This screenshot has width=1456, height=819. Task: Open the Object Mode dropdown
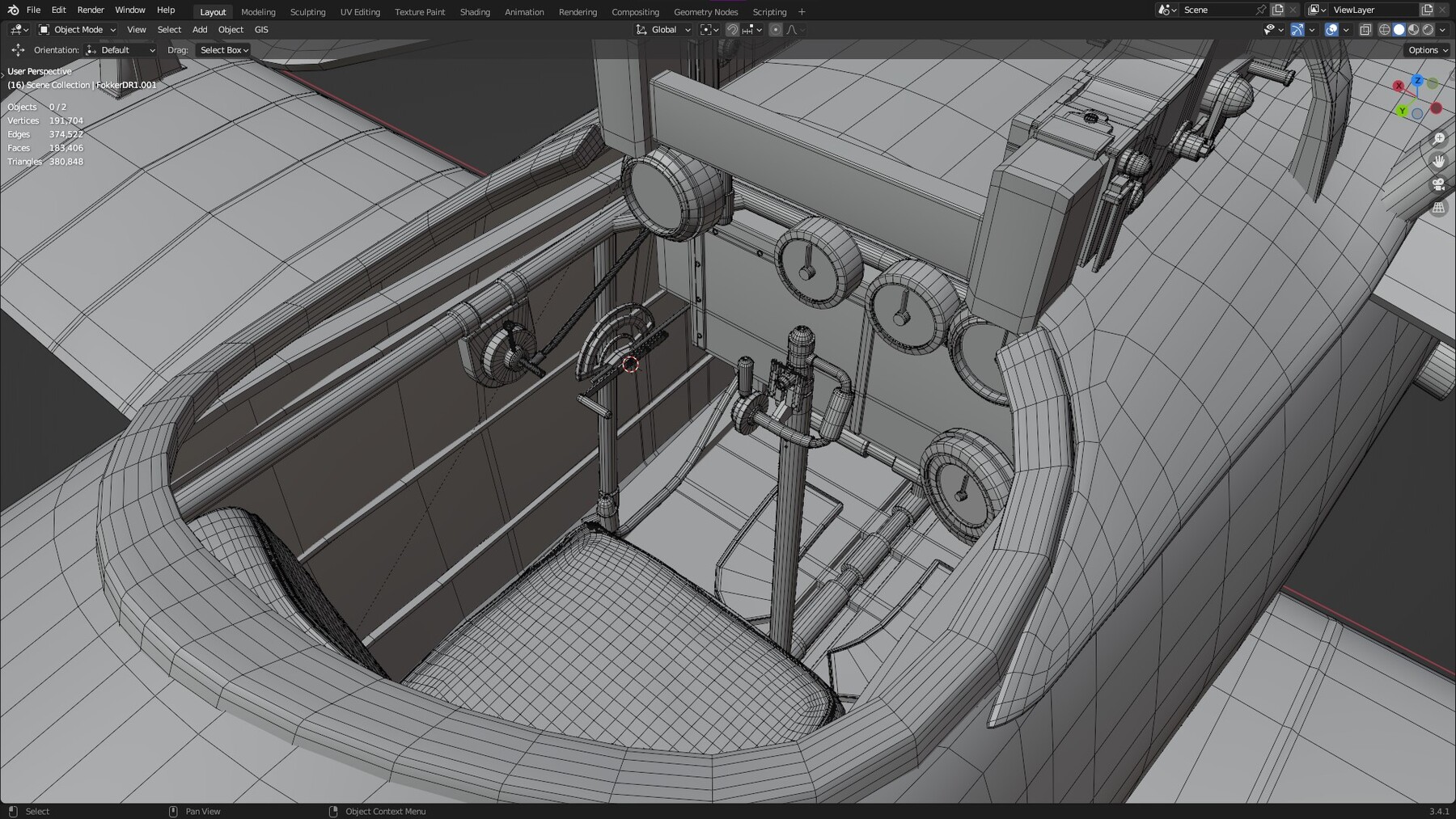(x=78, y=30)
